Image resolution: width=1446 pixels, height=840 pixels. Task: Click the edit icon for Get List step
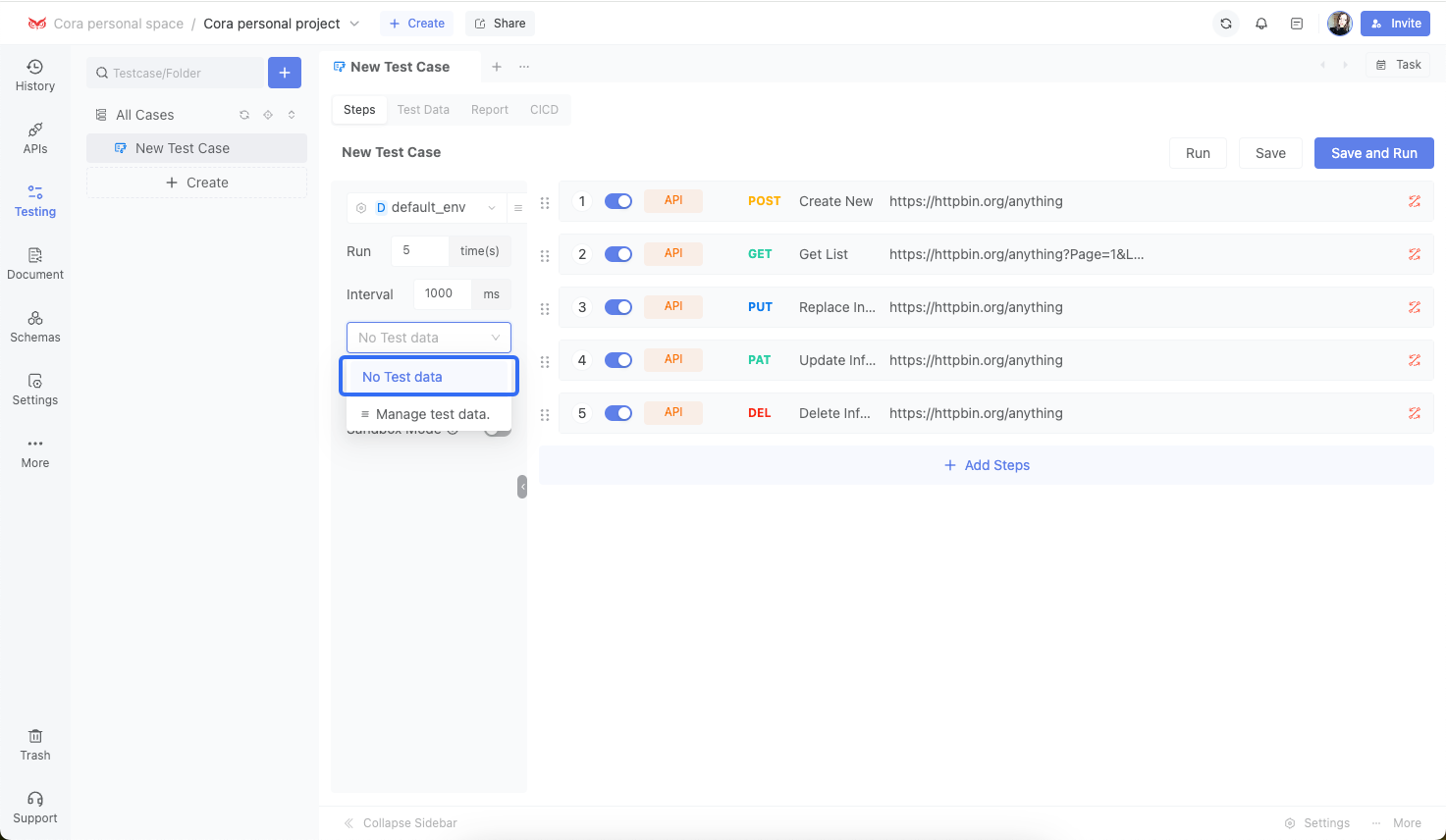tap(1415, 254)
